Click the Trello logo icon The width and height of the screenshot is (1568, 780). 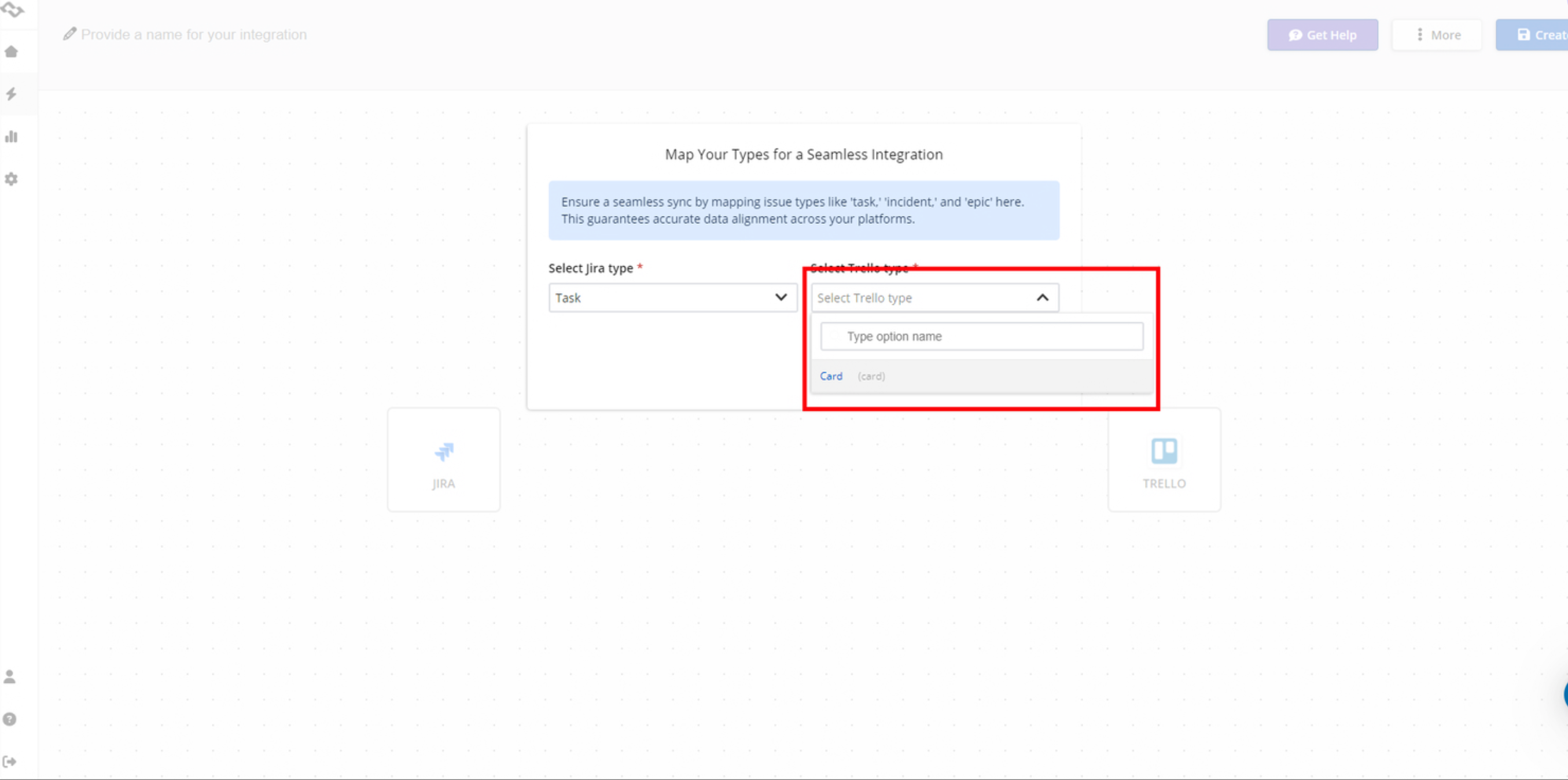pyautogui.click(x=1164, y=451)
